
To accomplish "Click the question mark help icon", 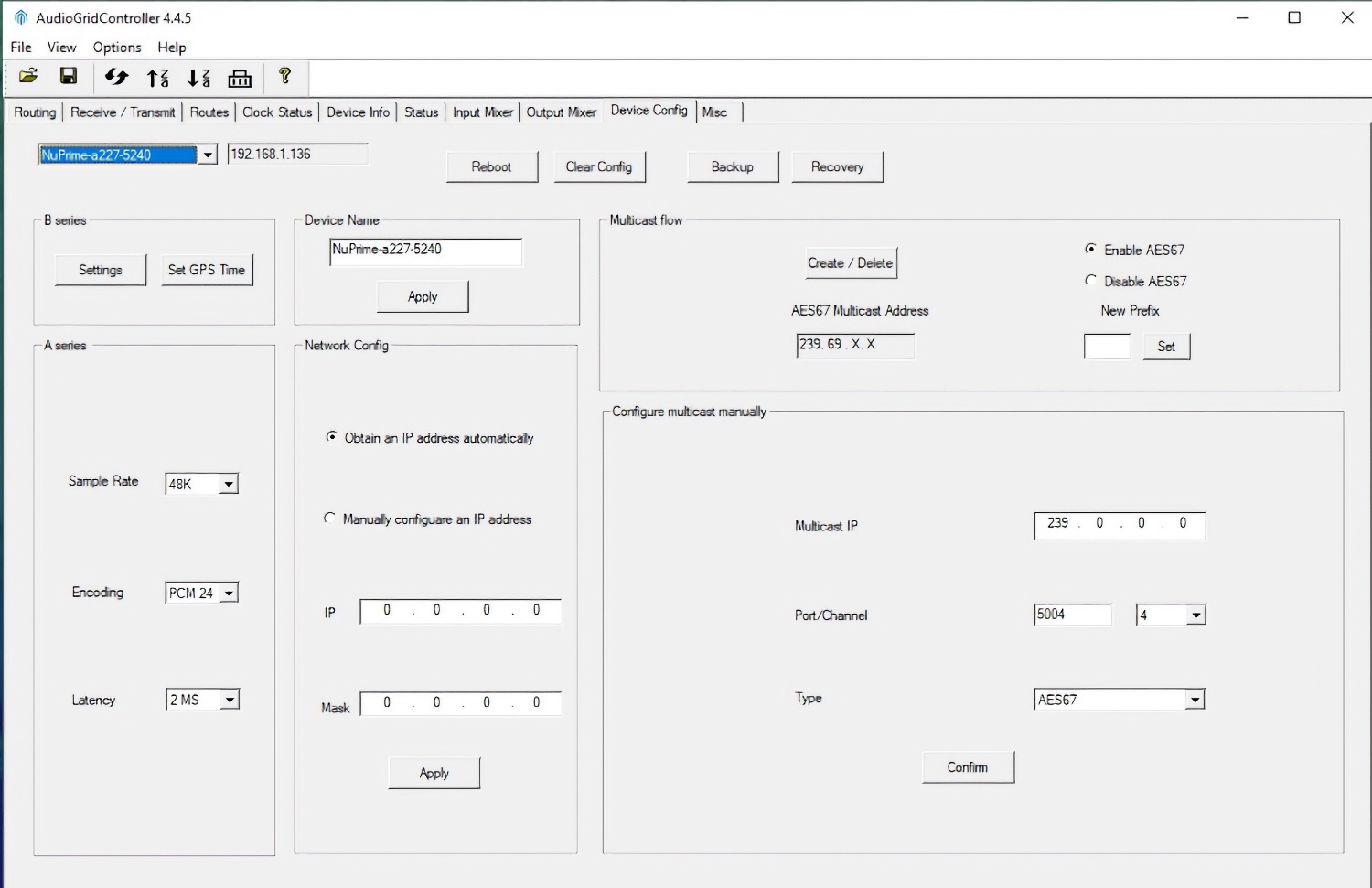I will 284,77.
